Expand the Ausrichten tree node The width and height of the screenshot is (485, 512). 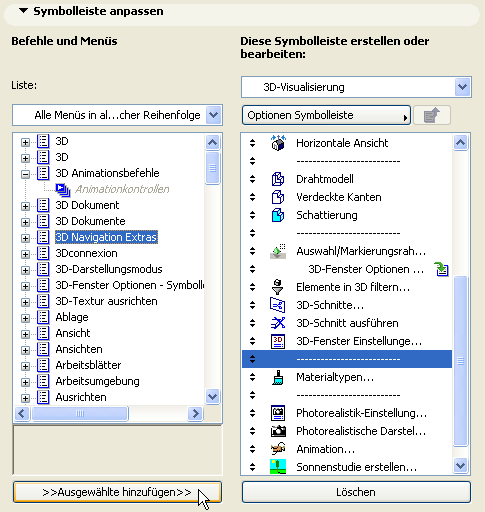[25, 398]
